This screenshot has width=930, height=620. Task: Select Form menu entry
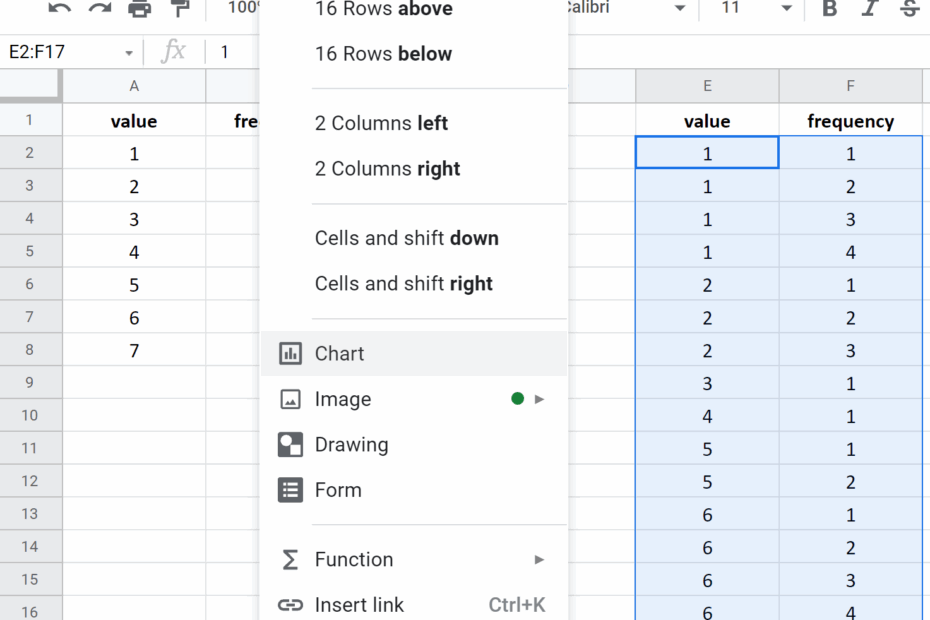pos(414,490)
